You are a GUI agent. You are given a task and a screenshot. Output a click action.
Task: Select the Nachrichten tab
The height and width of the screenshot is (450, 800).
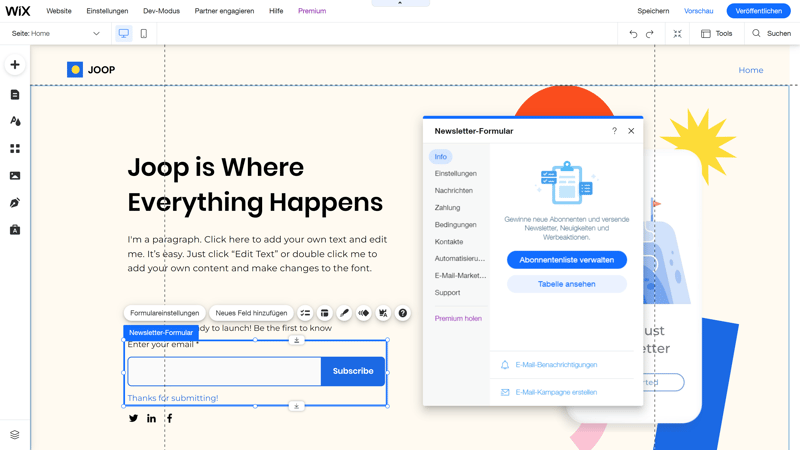click(x=454, y=190)
